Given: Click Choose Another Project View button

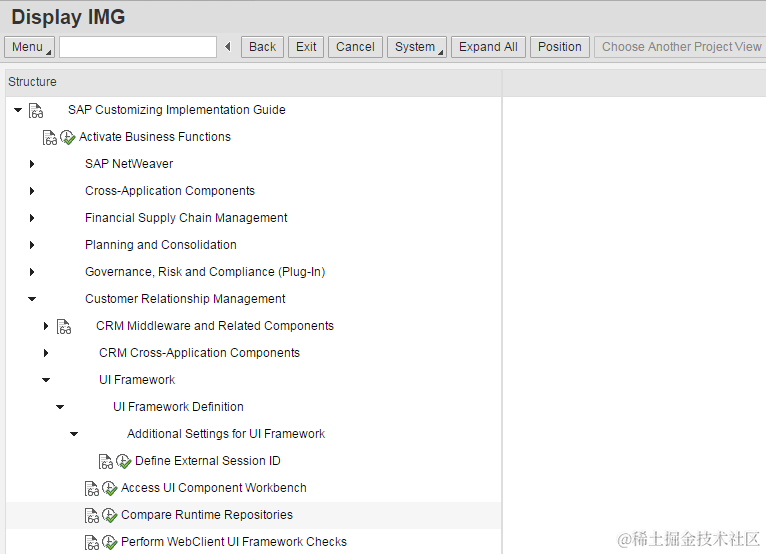Looking at the screenshot, I should click(681, 47).
